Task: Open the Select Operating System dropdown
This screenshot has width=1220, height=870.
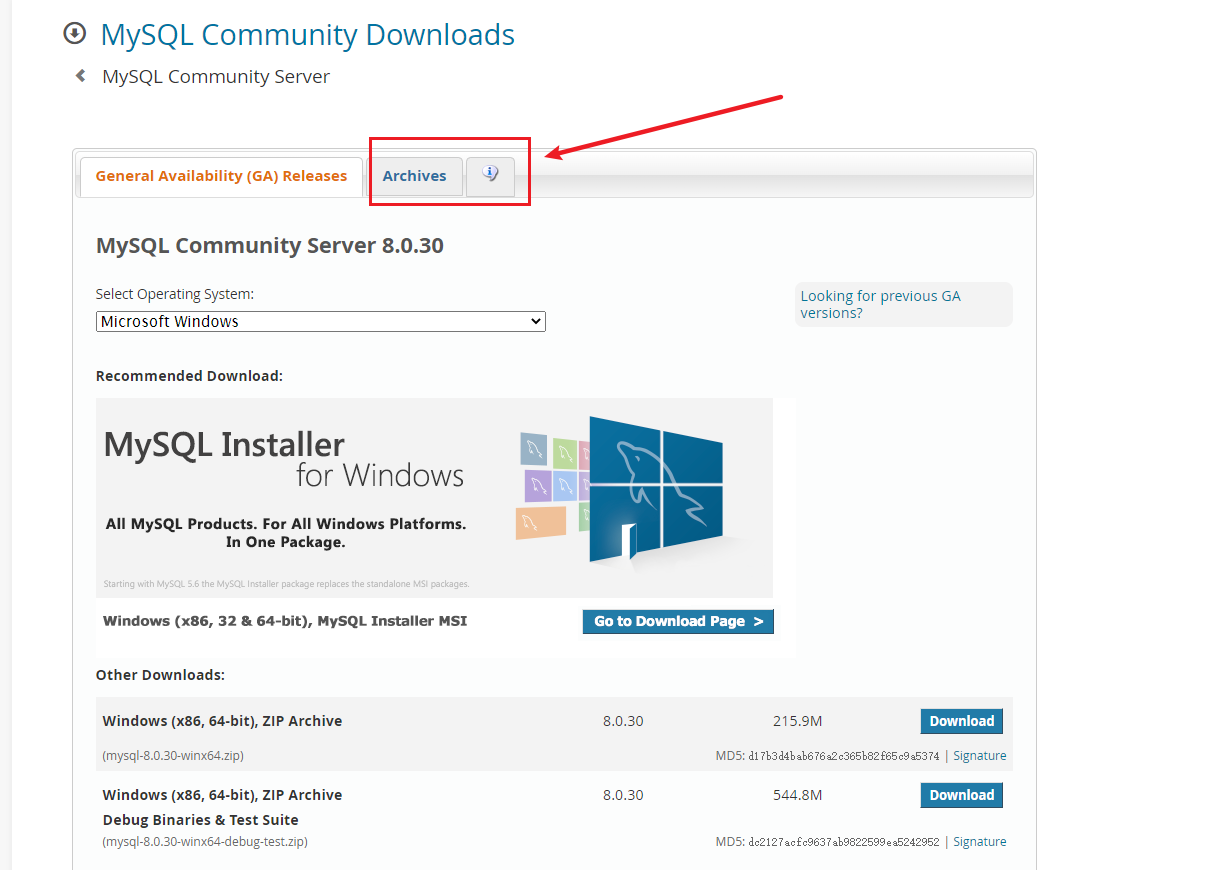Action: pos(320,321)
